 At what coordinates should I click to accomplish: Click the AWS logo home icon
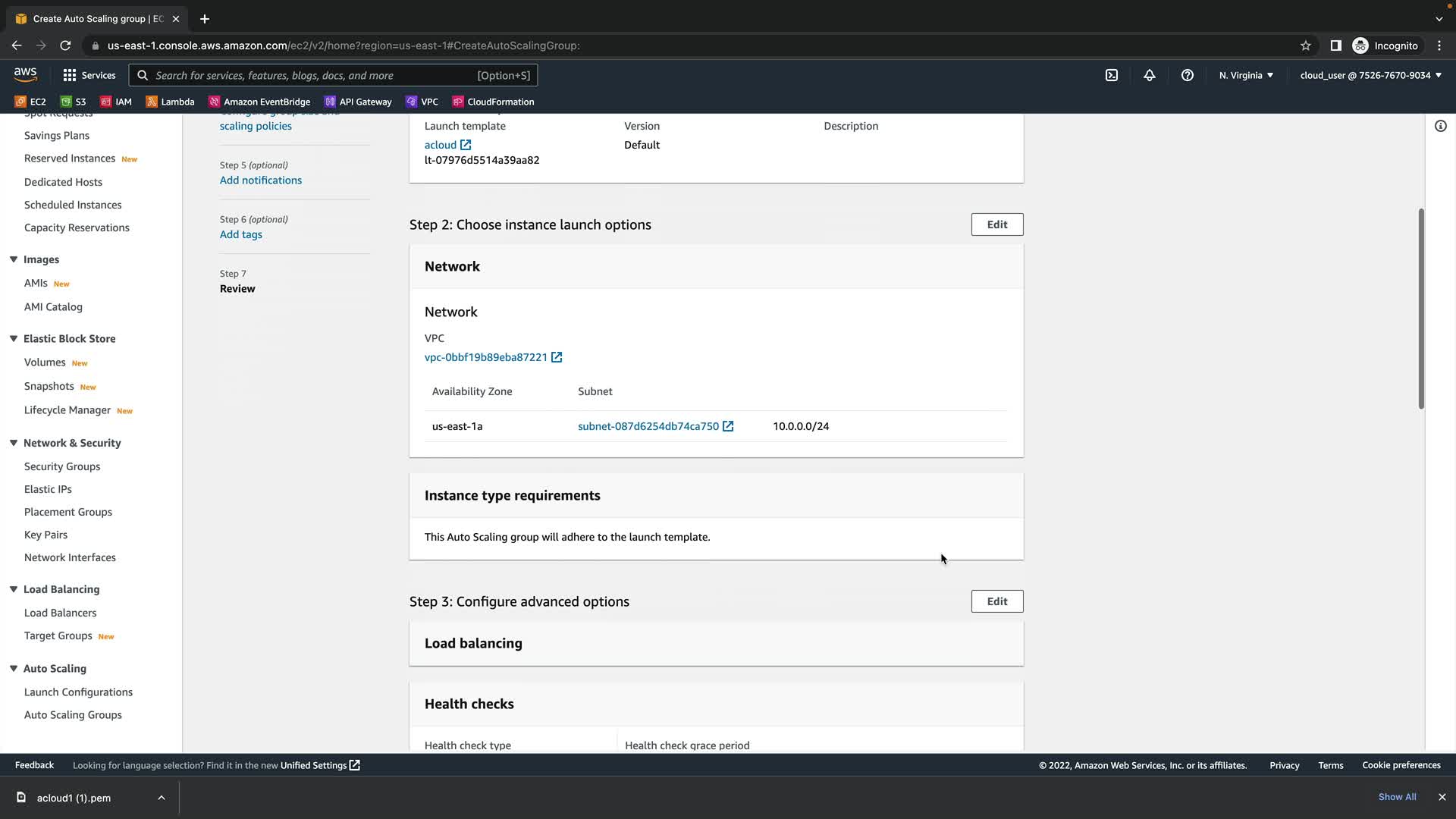25,74
